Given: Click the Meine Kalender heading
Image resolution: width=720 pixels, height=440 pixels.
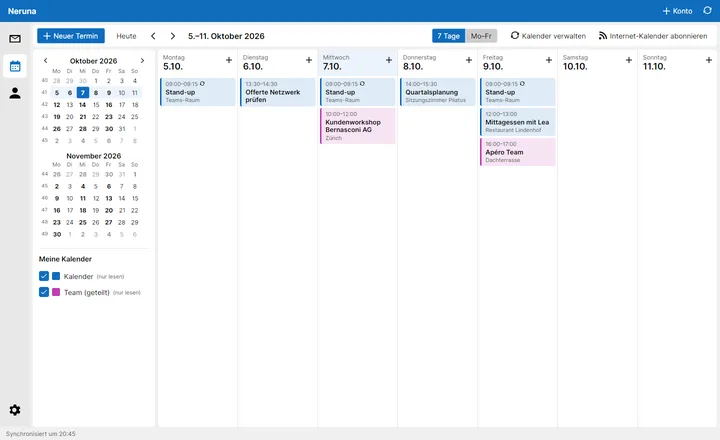Looking at the screenshot, I should [x=65, y=259].
